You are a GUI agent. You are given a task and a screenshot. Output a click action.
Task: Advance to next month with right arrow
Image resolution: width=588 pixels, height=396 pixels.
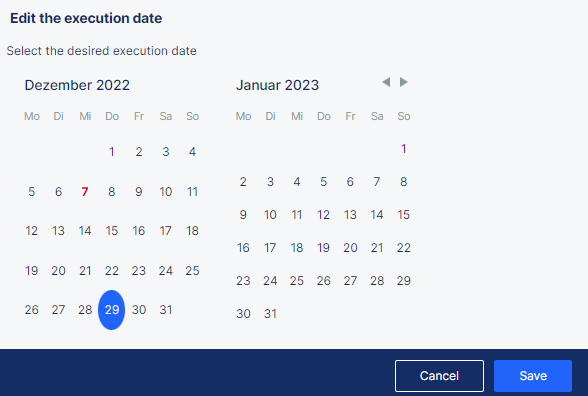pos(404,82)
